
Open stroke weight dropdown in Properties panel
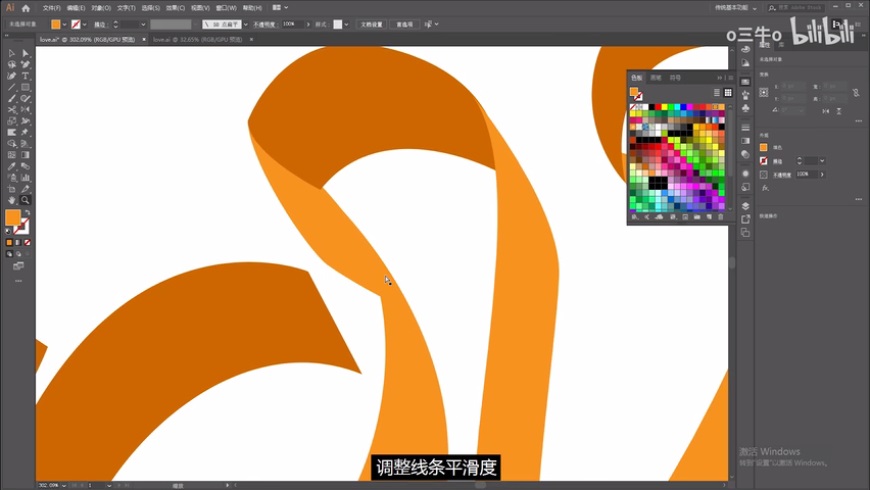point(822,161)
